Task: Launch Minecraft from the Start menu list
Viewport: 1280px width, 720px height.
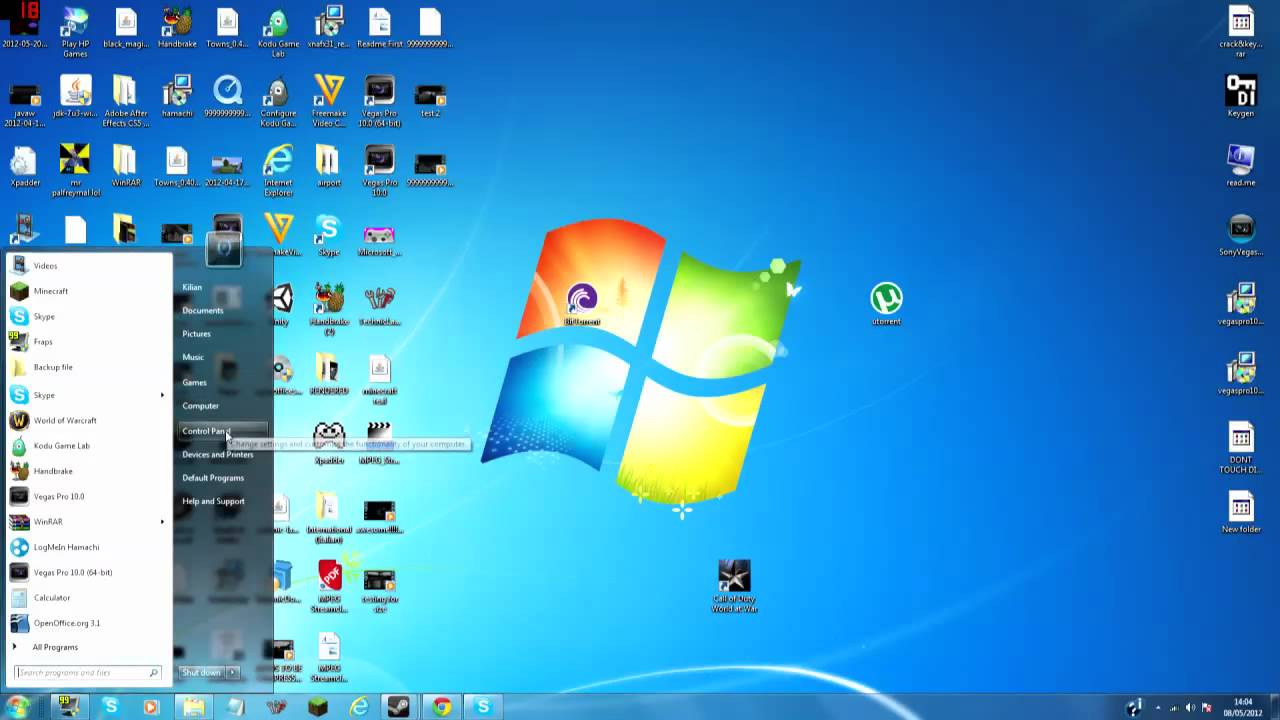Action: 89,291
